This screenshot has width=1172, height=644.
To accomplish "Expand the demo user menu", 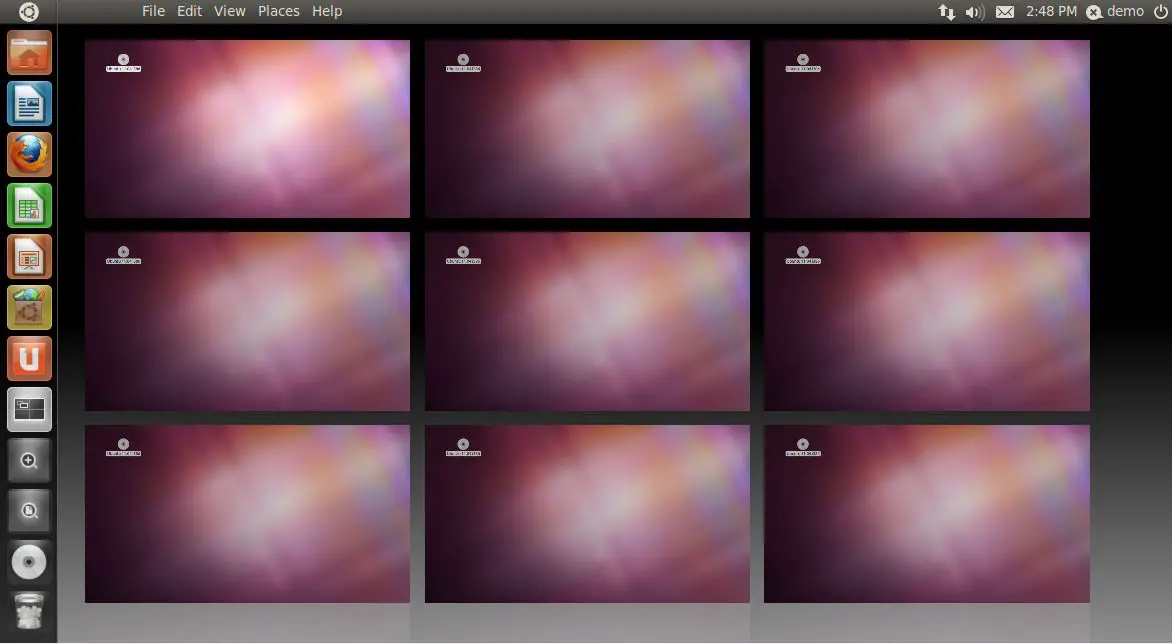I will click(1115, 12).
